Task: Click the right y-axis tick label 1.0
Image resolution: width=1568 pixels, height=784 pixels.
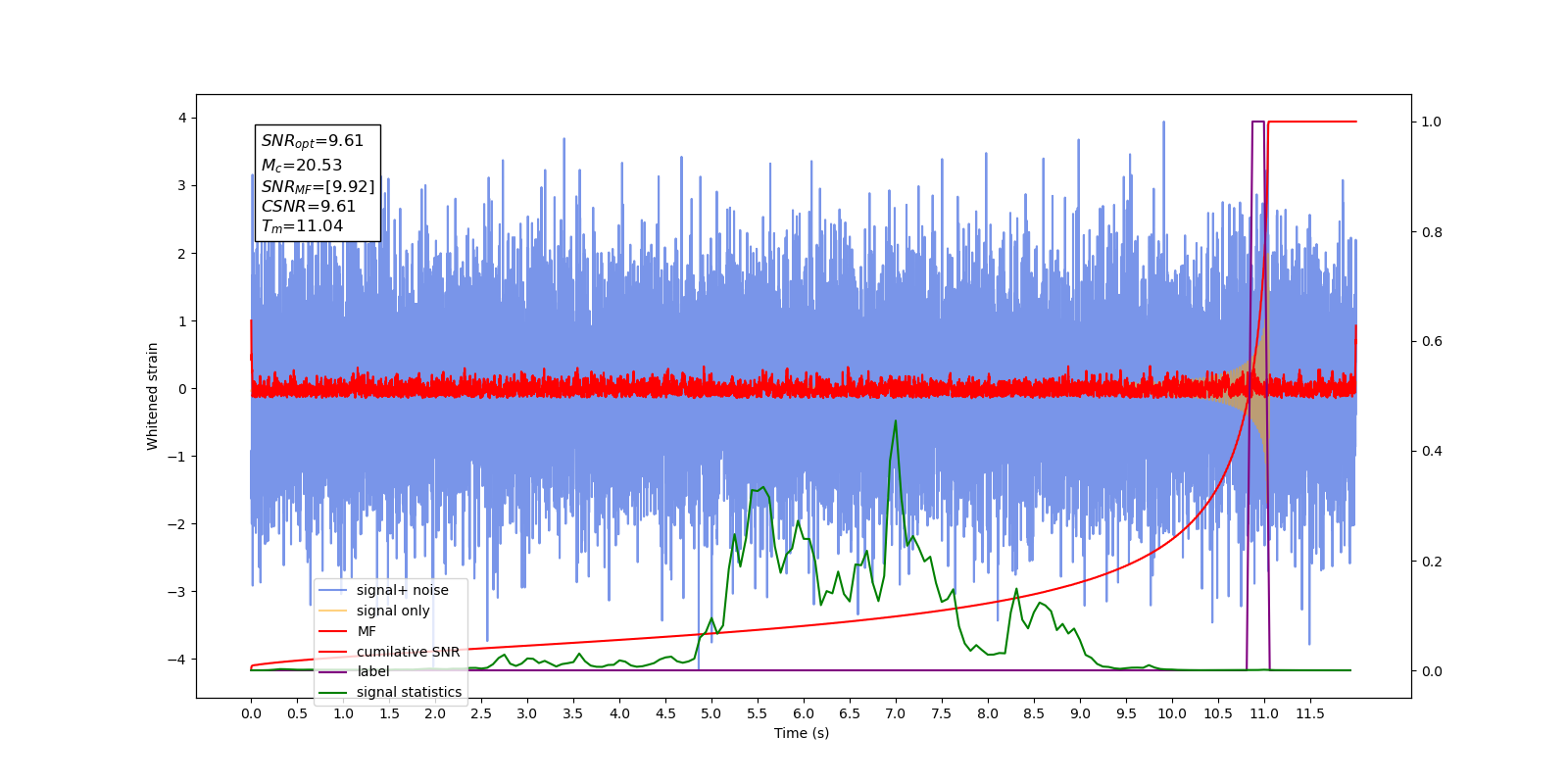Action: [1432, 122]
